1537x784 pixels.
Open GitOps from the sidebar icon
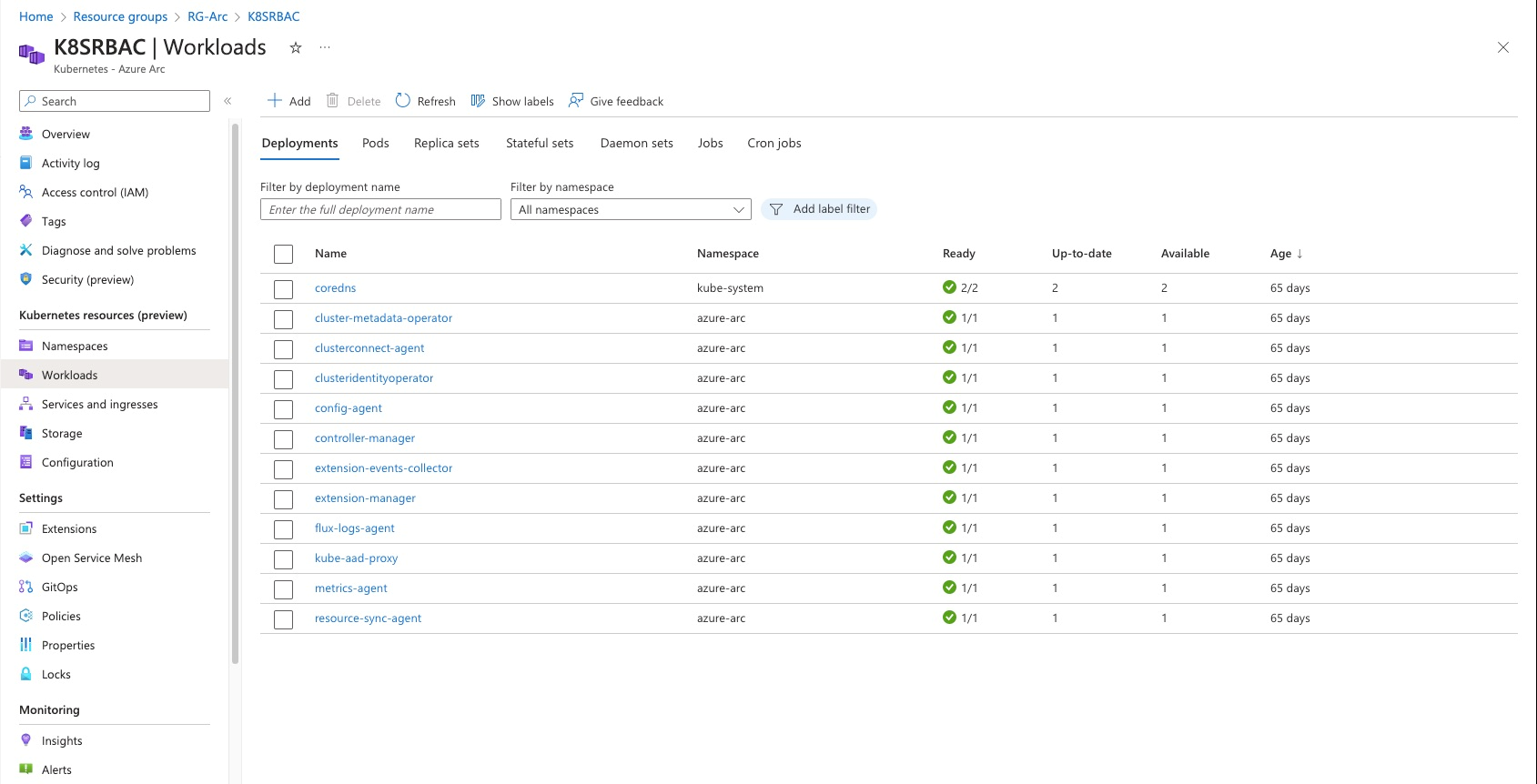26,587
